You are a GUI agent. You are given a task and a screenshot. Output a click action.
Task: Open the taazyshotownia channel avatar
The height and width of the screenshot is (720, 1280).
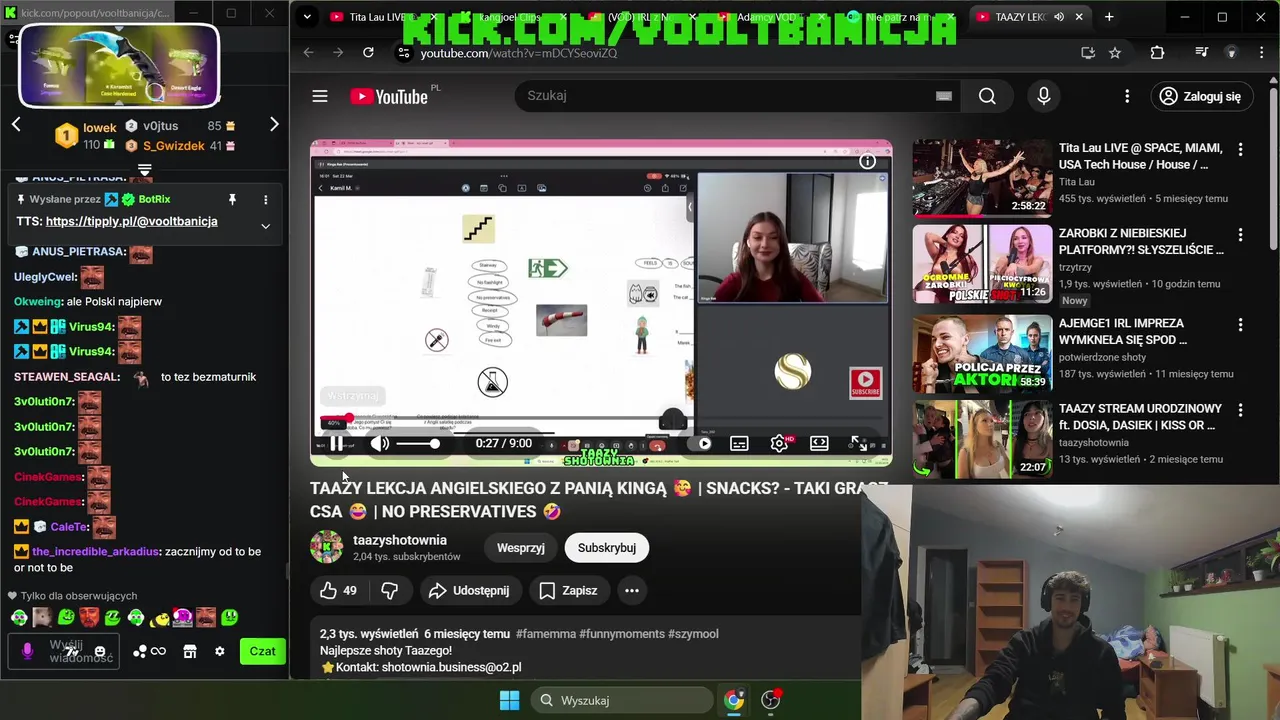326,548
